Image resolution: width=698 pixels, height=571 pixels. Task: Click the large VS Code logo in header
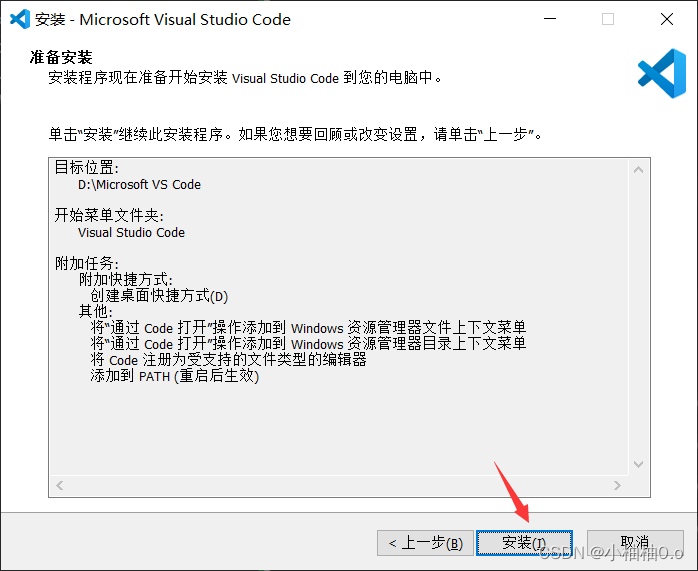(x=662, y=73)
